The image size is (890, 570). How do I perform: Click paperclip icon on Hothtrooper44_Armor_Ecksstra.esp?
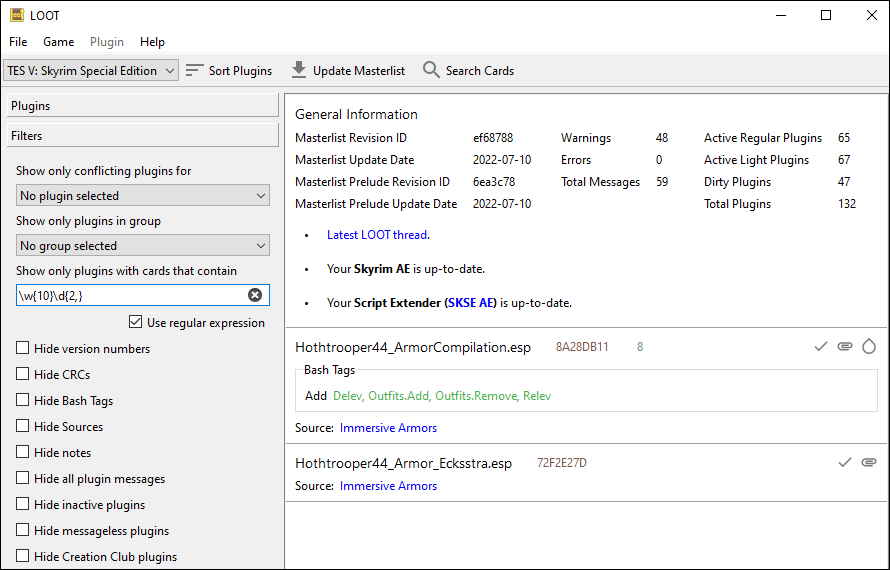(x=868, y=462)
